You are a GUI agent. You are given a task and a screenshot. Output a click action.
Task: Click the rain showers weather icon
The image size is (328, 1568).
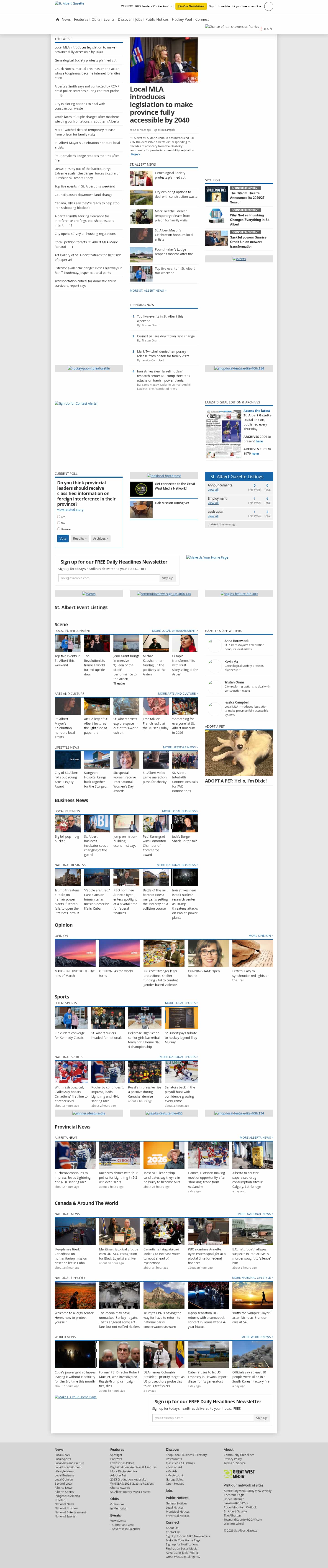click(x=232, y=27)
